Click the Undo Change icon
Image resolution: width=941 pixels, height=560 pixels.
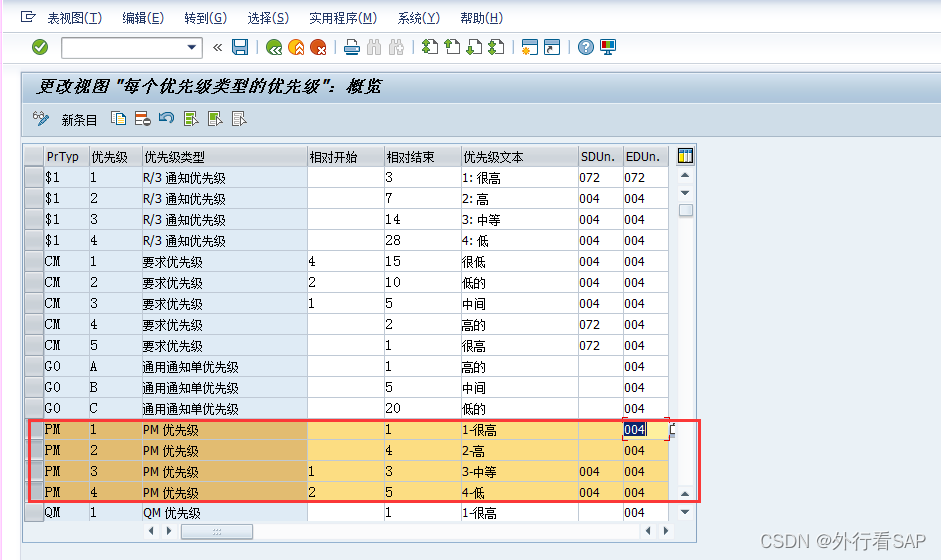166,119
